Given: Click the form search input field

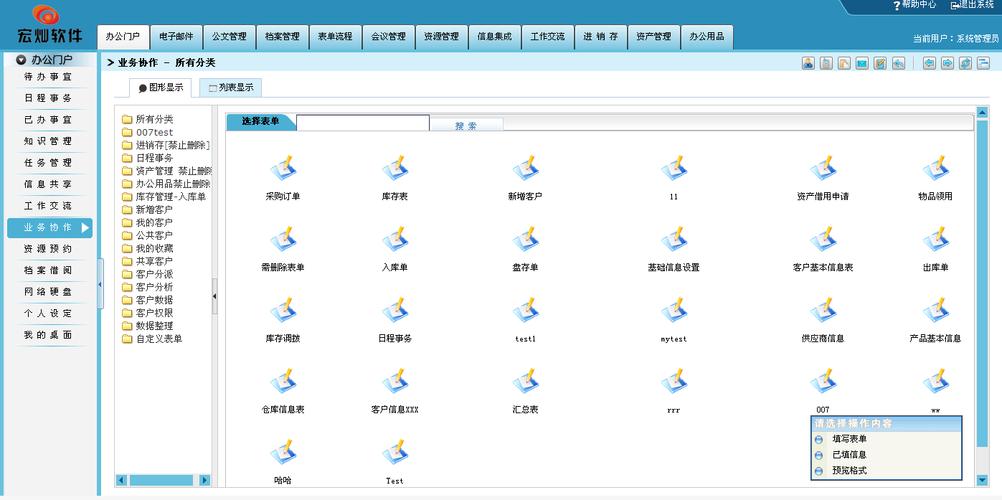Looking at the screenshot, I should [363, 123].
